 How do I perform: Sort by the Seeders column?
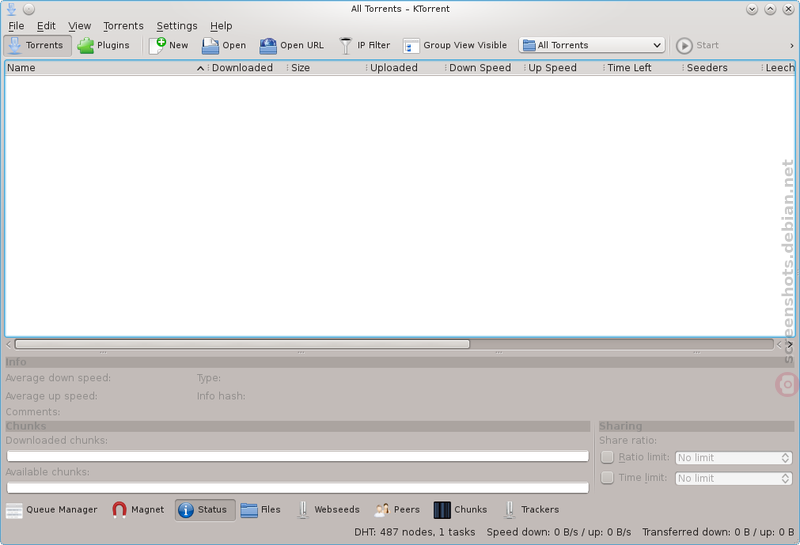722,68
